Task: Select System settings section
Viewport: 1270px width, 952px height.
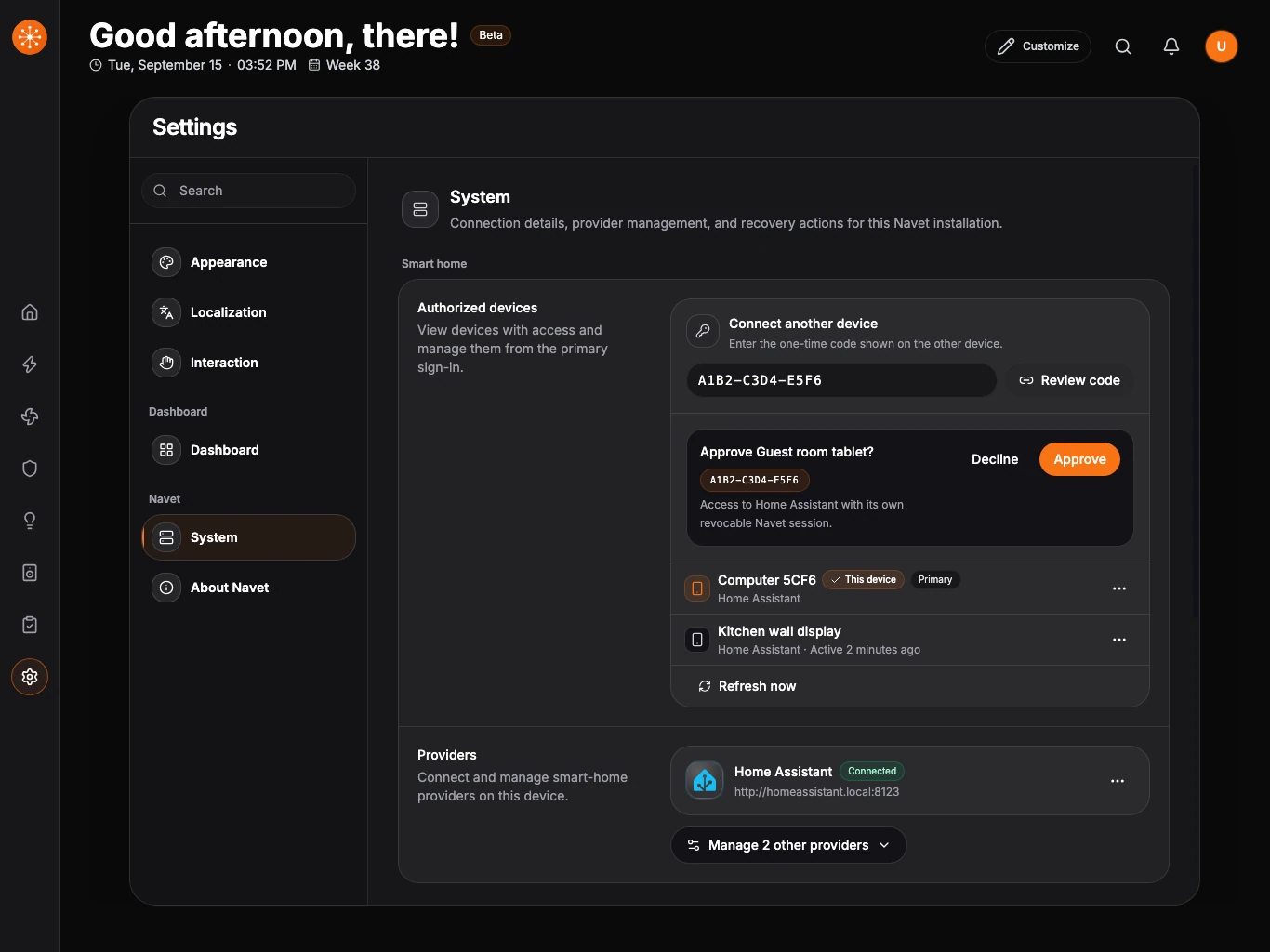Action: pyautogui.click(x=248, y=537)
